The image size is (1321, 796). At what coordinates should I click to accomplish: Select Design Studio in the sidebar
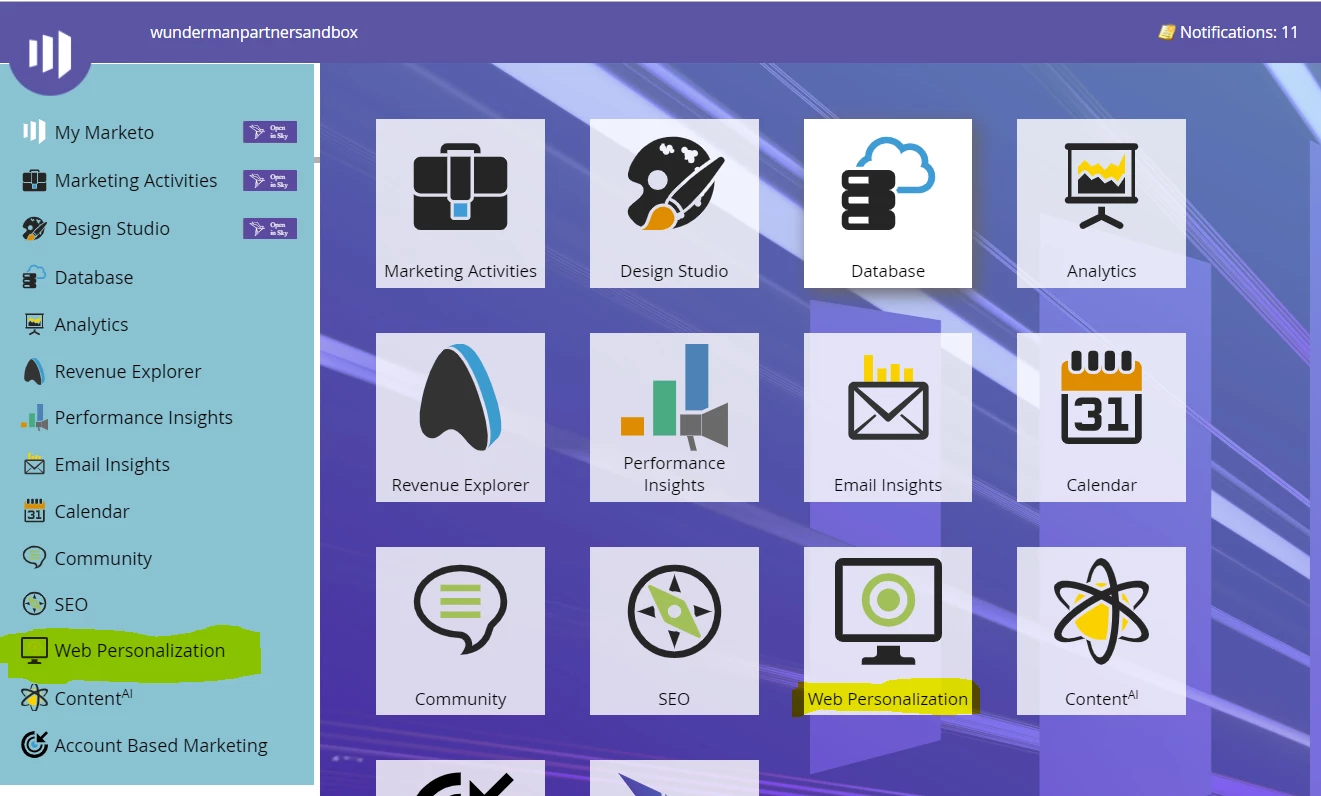click(96, 228)
